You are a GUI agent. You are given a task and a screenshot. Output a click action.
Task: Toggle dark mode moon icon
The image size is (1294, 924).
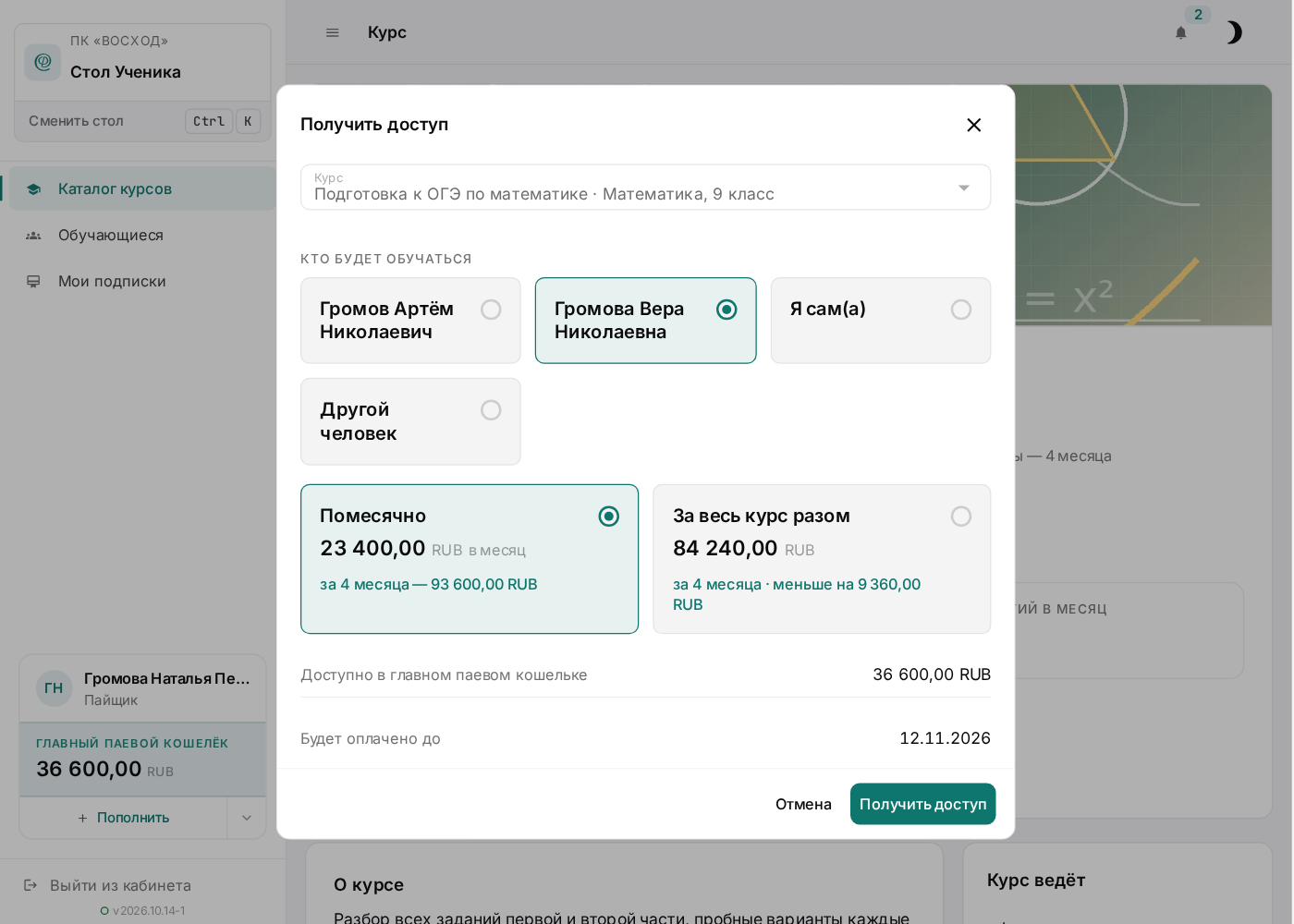click(1234, 32)
